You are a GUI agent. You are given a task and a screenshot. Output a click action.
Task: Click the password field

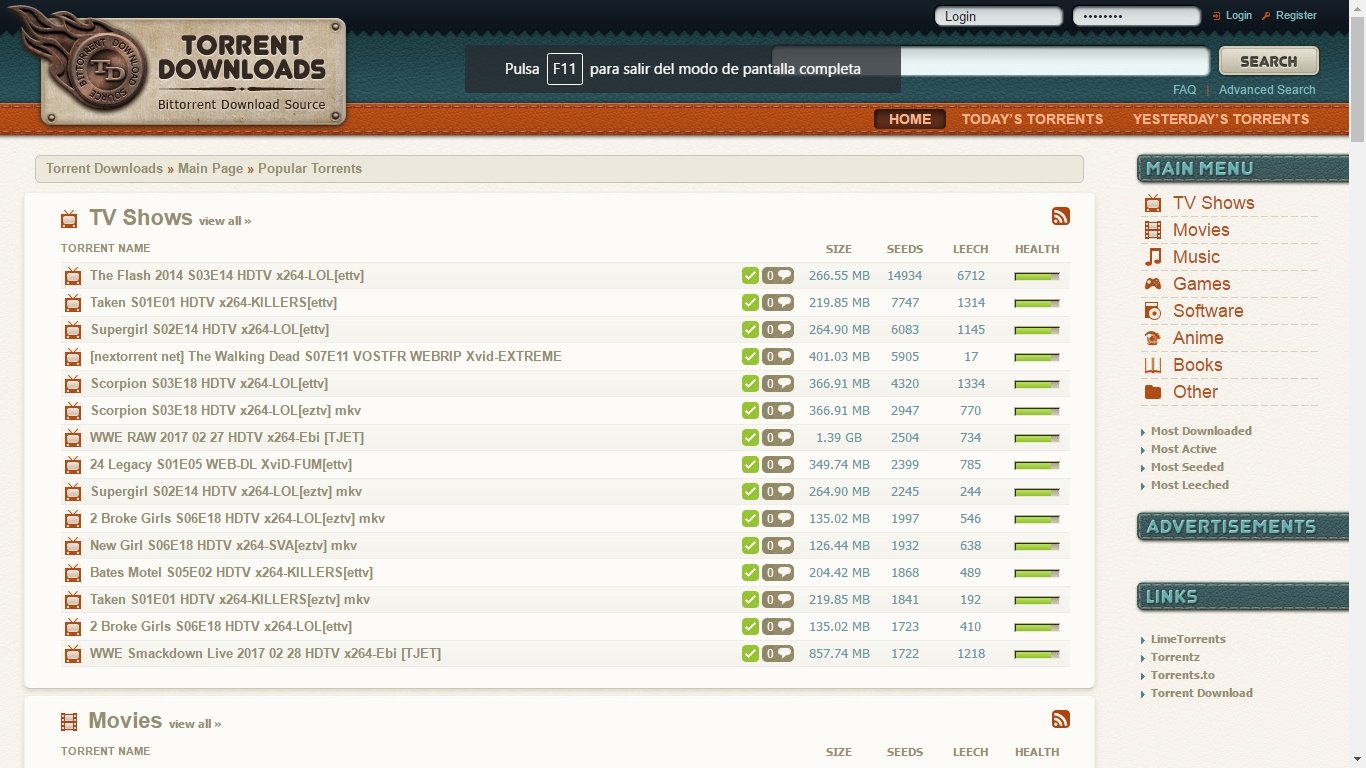tap(1136, 16)
